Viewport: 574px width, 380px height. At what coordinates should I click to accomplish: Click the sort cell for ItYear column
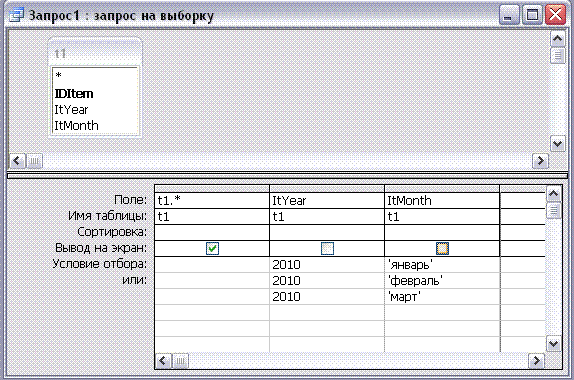click(327, 232)
